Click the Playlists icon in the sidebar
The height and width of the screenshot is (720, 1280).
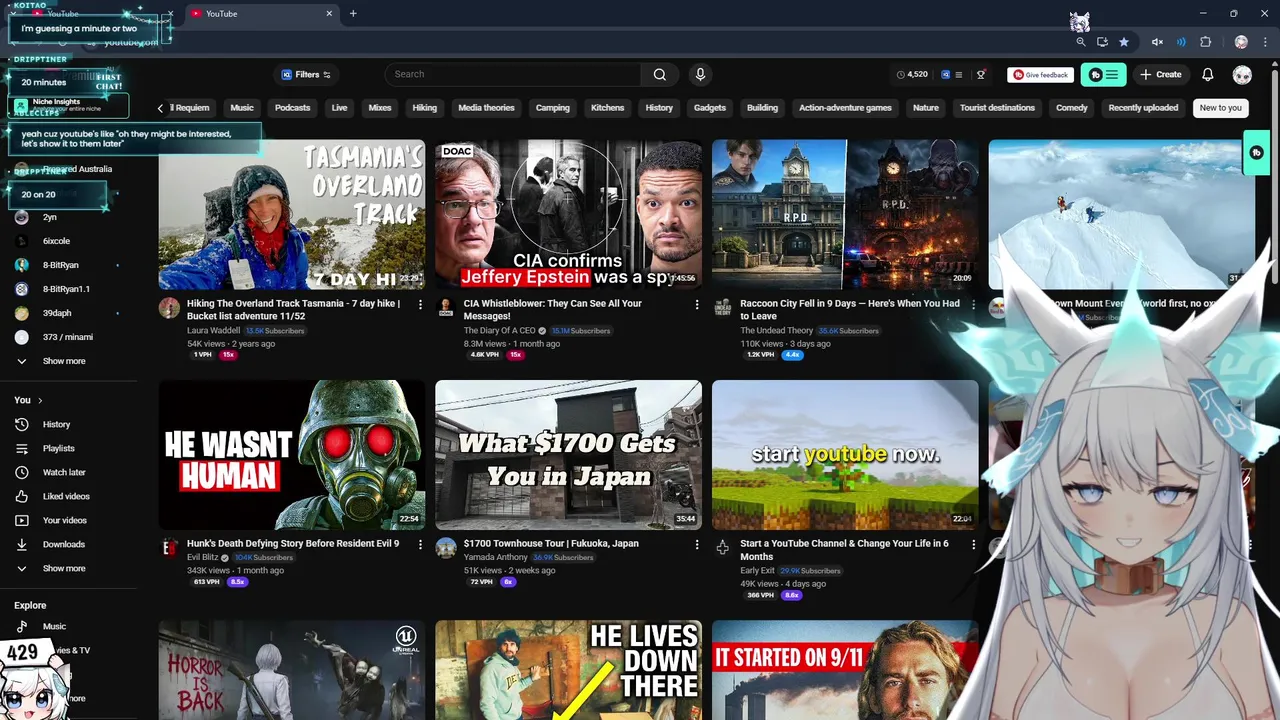click(x=21, y=448)
